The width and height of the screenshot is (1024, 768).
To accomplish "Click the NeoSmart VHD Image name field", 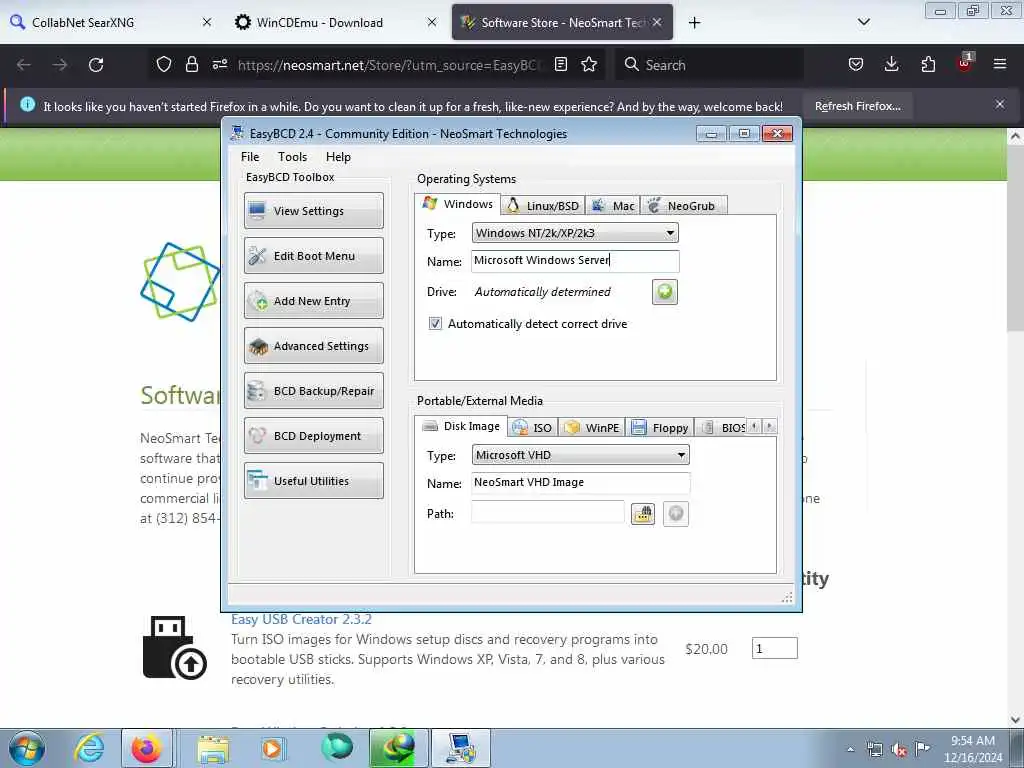I will [x=580, y=483].
